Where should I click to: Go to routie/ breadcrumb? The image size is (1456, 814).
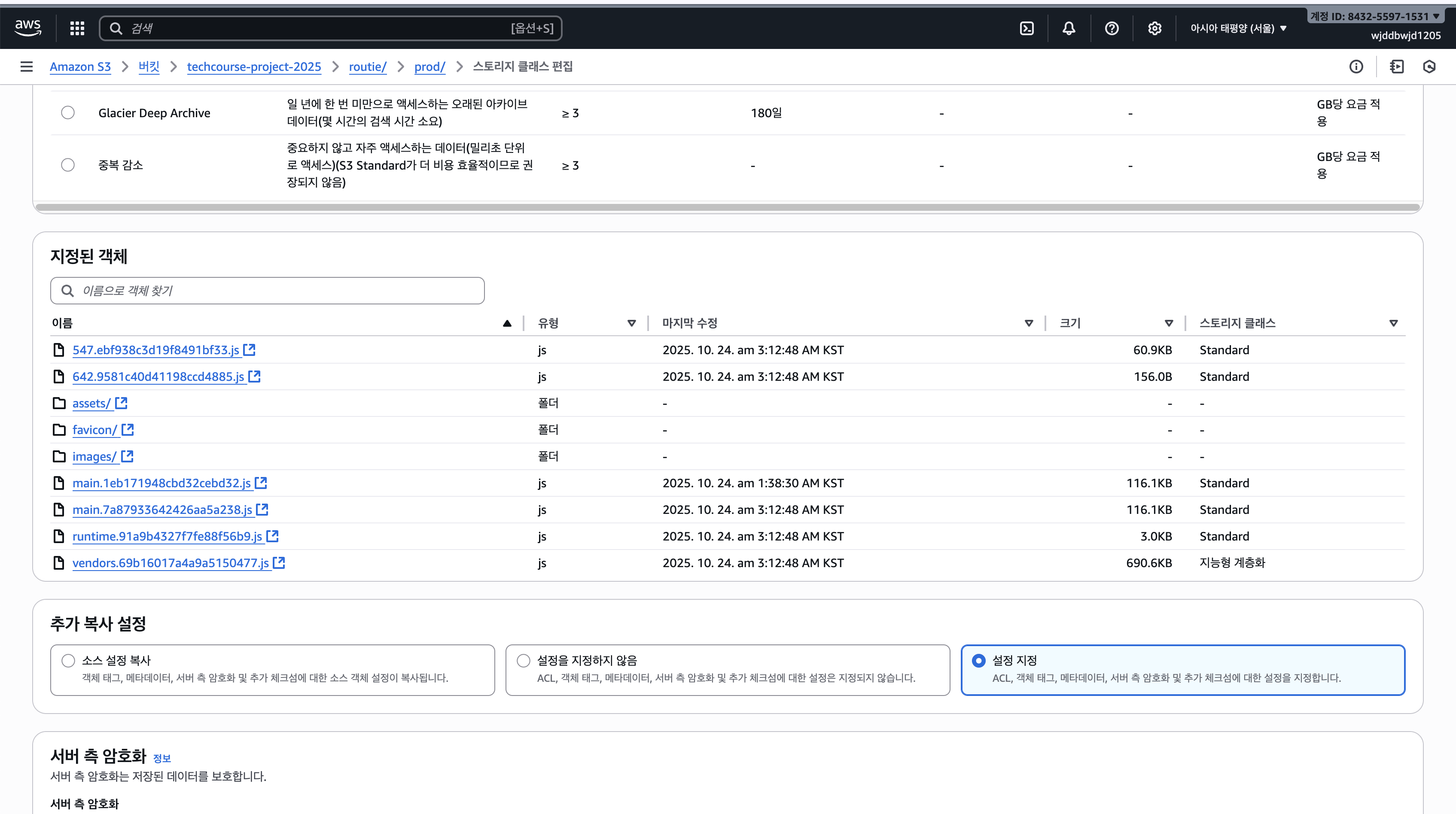tap(367, 67)
